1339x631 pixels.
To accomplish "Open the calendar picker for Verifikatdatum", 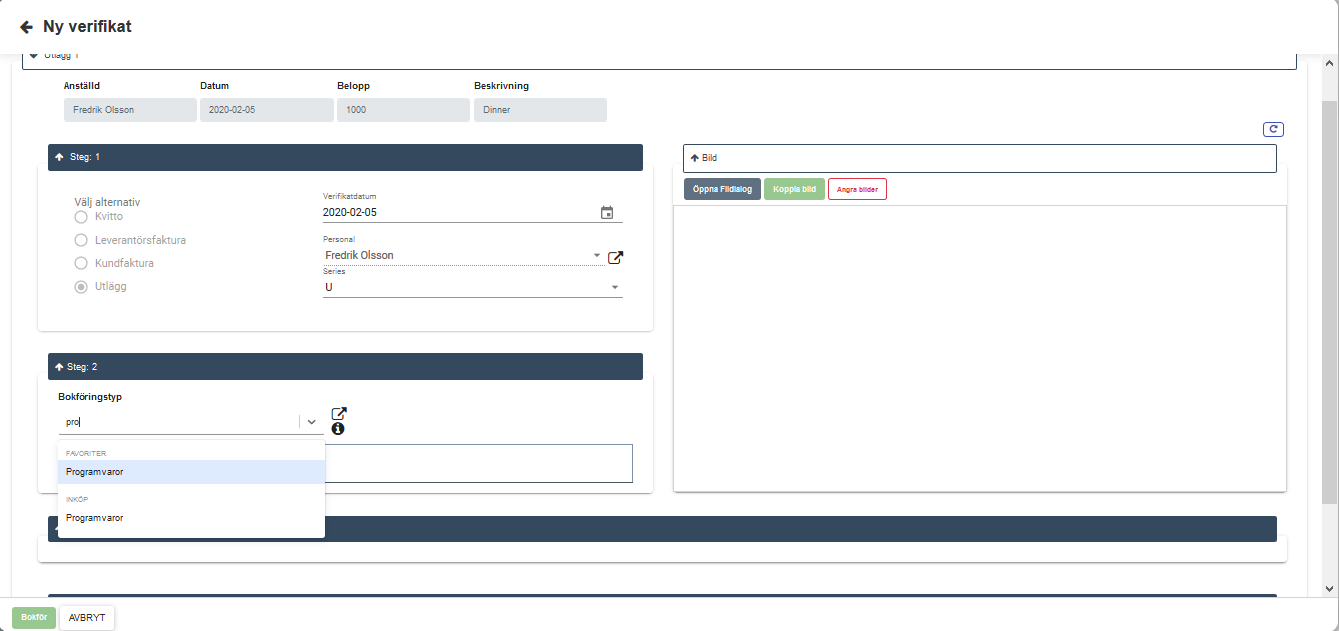I will tap(607, 213).
